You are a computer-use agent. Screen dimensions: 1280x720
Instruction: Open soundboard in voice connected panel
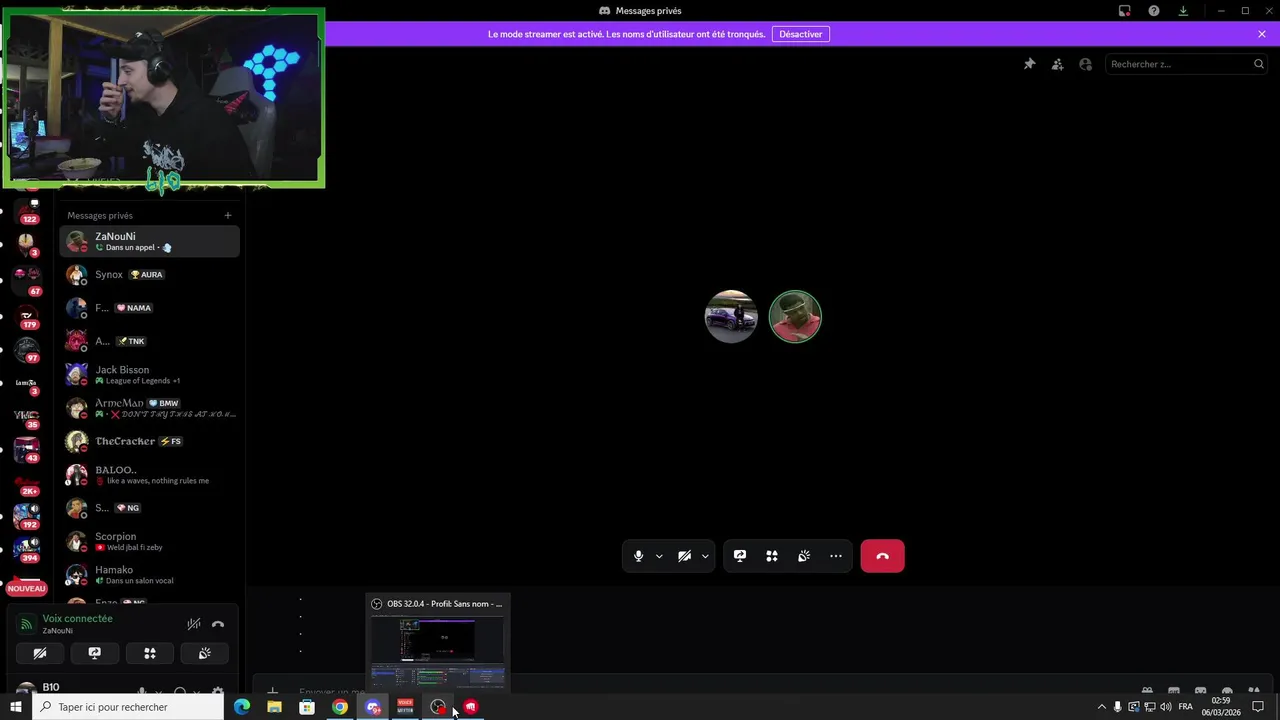click(205, 653)
